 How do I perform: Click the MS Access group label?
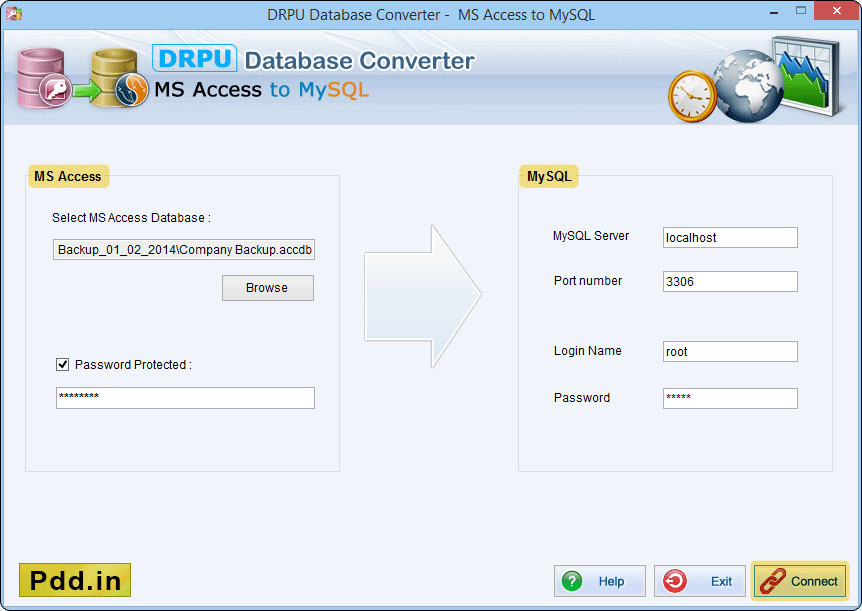(68, 177)
